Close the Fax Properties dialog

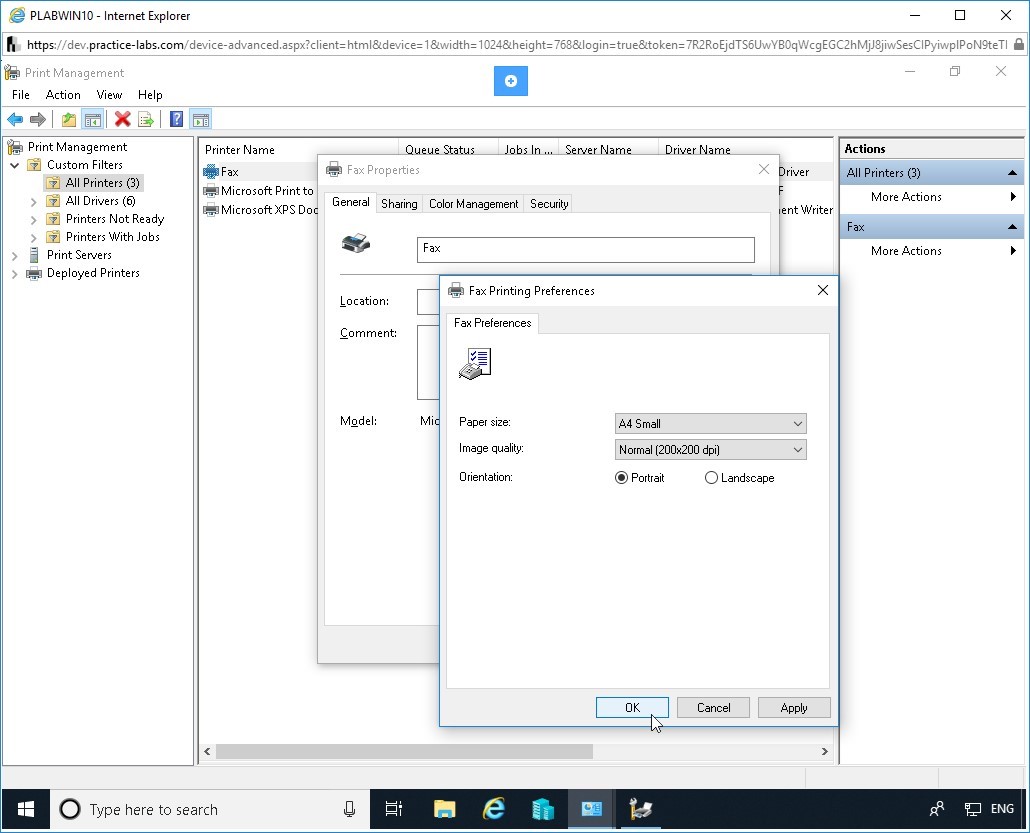pos(763,169)
